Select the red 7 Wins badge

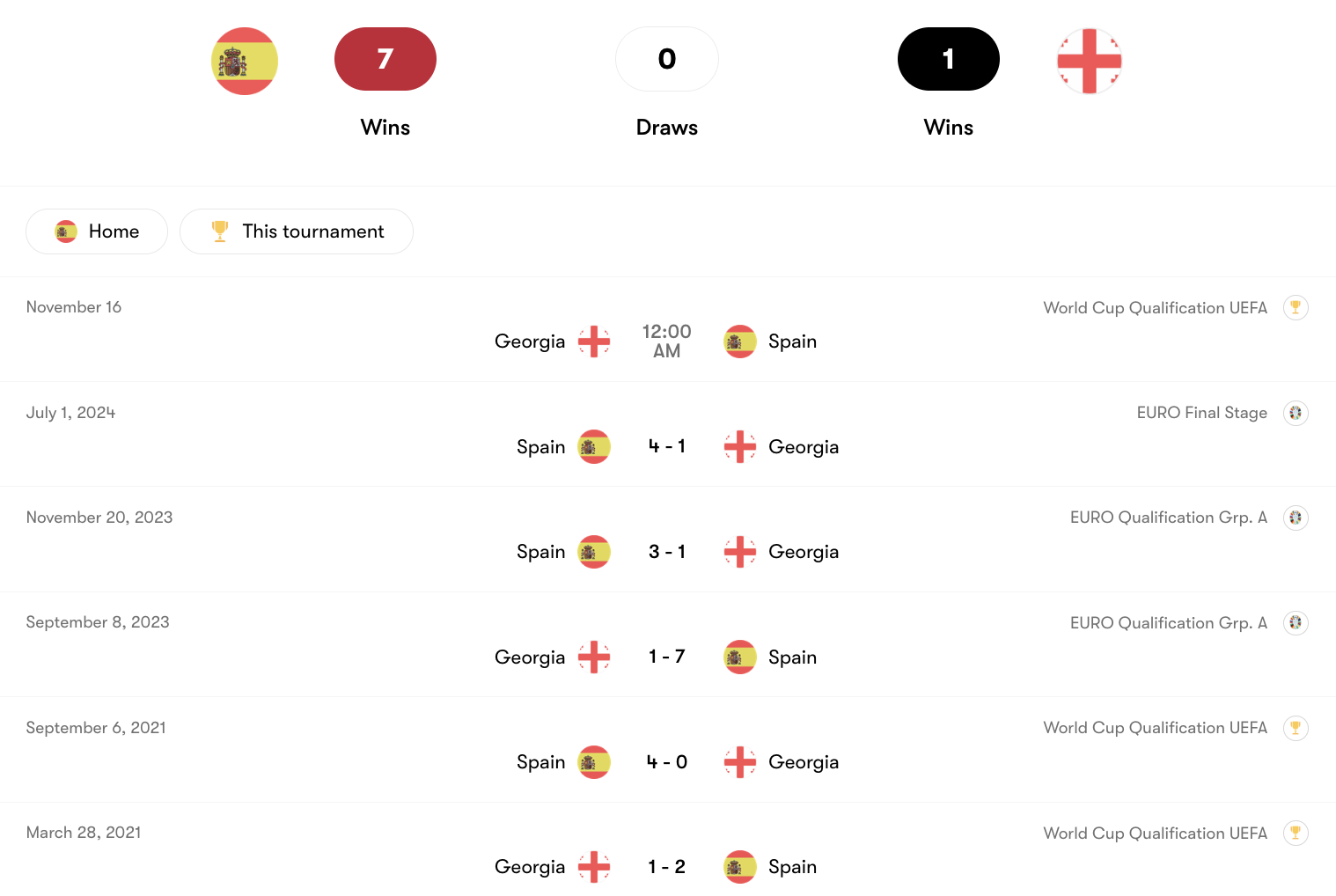click(385, 59)
